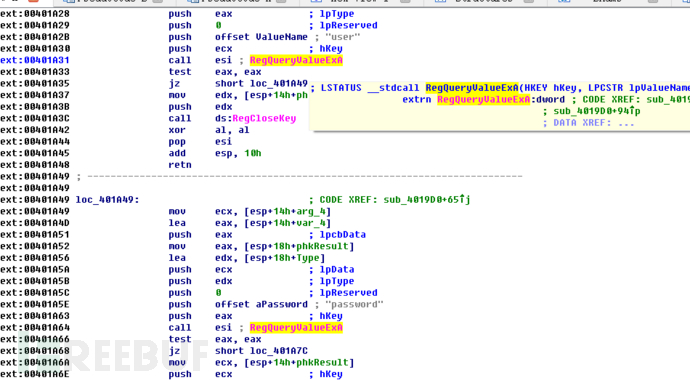
Task: Select 'al, al' operand of xor
Action: coord(232,130)
